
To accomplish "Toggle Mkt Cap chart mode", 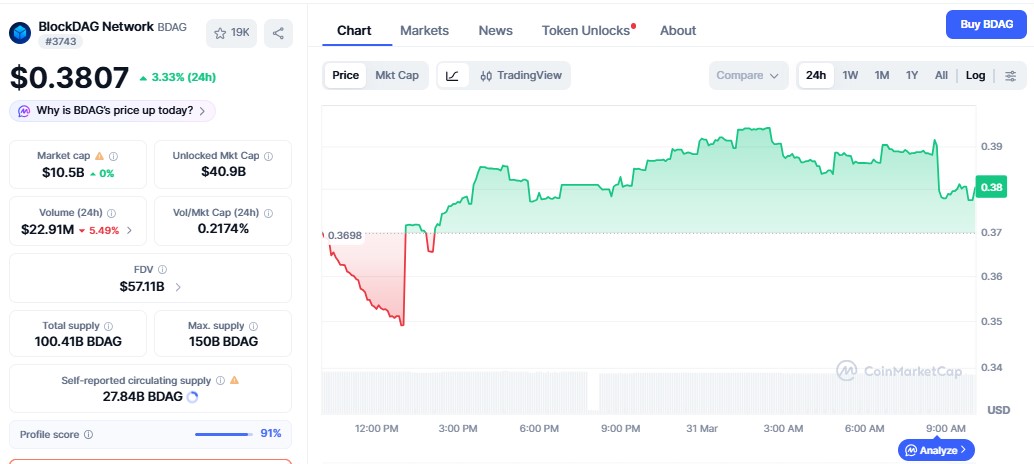I will [397, 75].
